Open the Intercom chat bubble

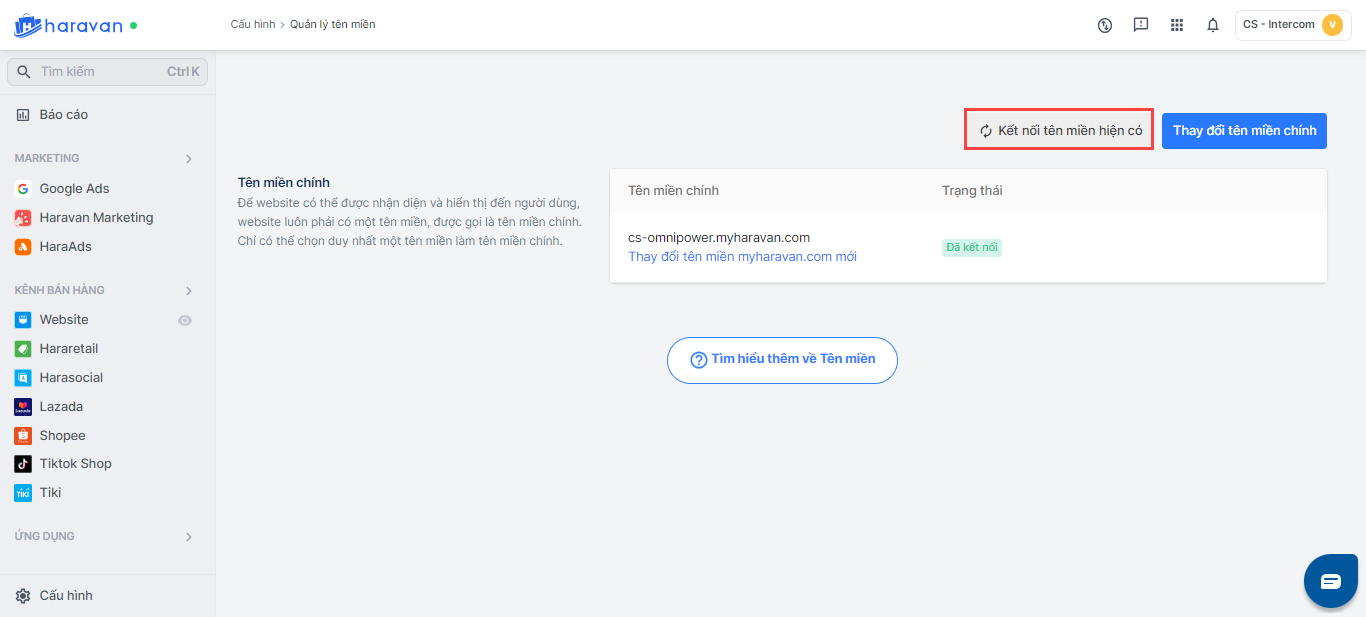point(1330,581)
